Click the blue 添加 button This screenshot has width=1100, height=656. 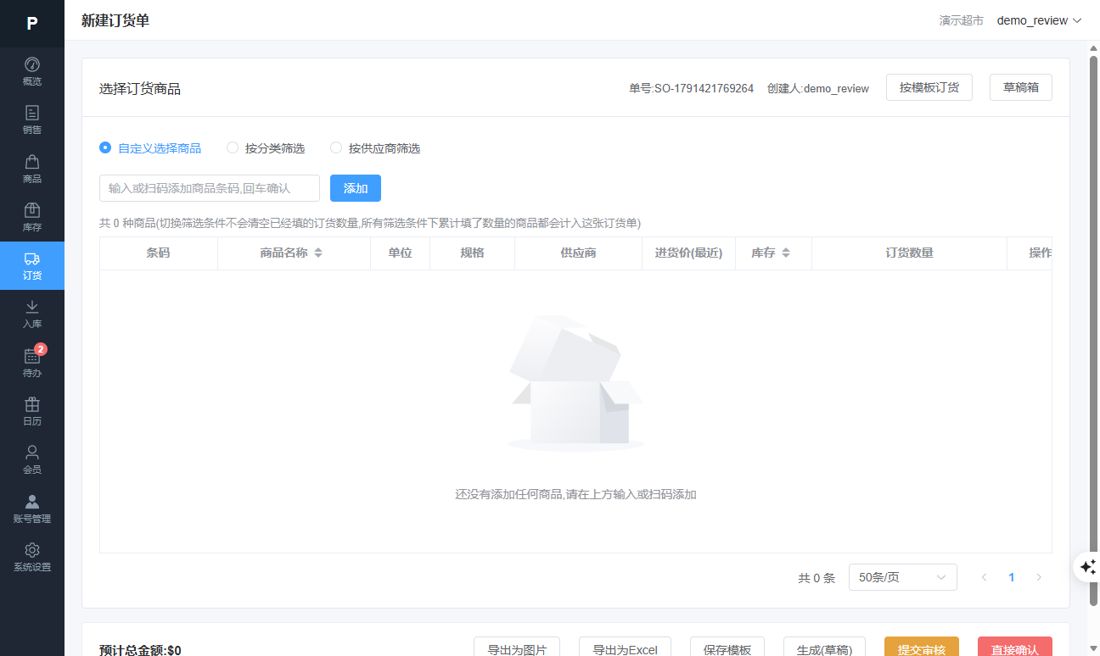pyautogui.click(x=356, y=188)
